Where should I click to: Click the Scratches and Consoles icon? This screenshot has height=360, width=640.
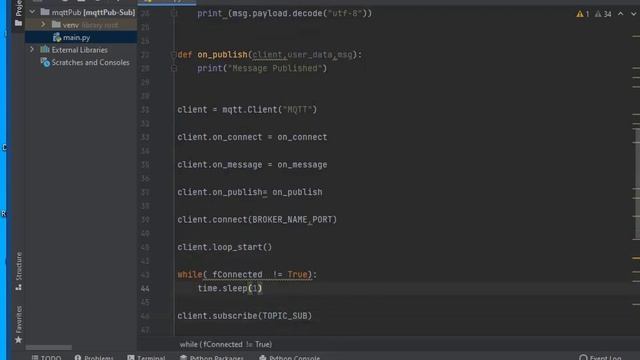point(45,62)
